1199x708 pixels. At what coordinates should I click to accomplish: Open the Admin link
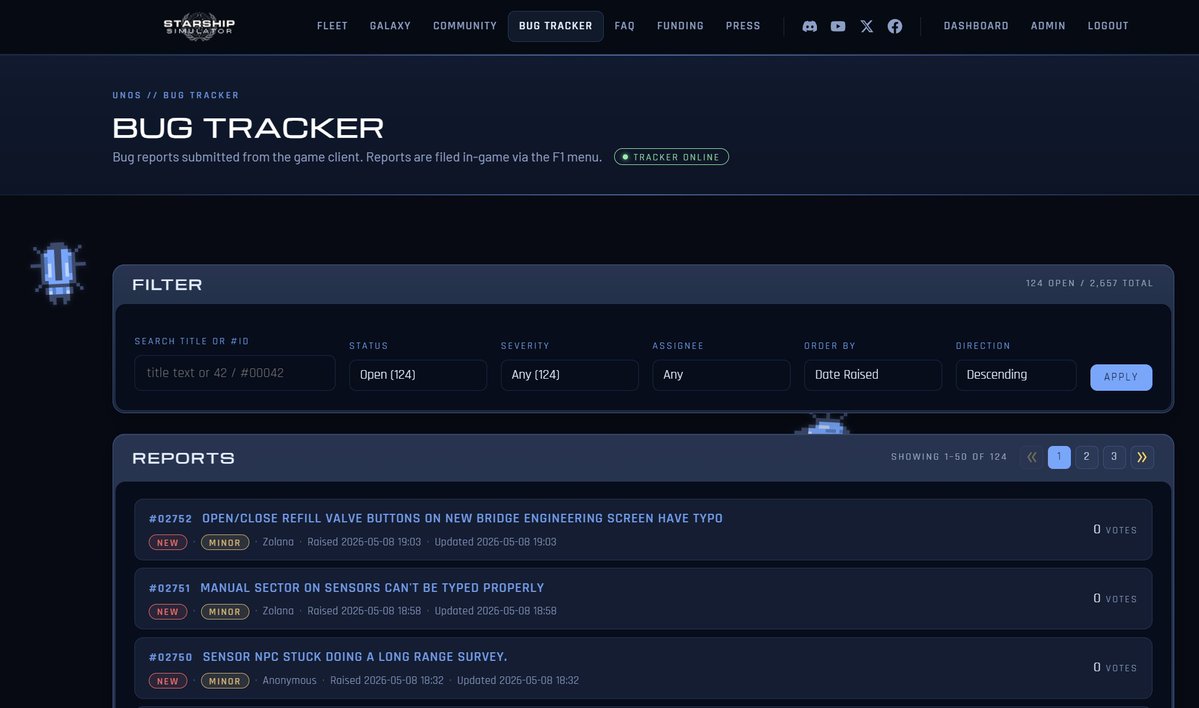tap(1048, 26)
